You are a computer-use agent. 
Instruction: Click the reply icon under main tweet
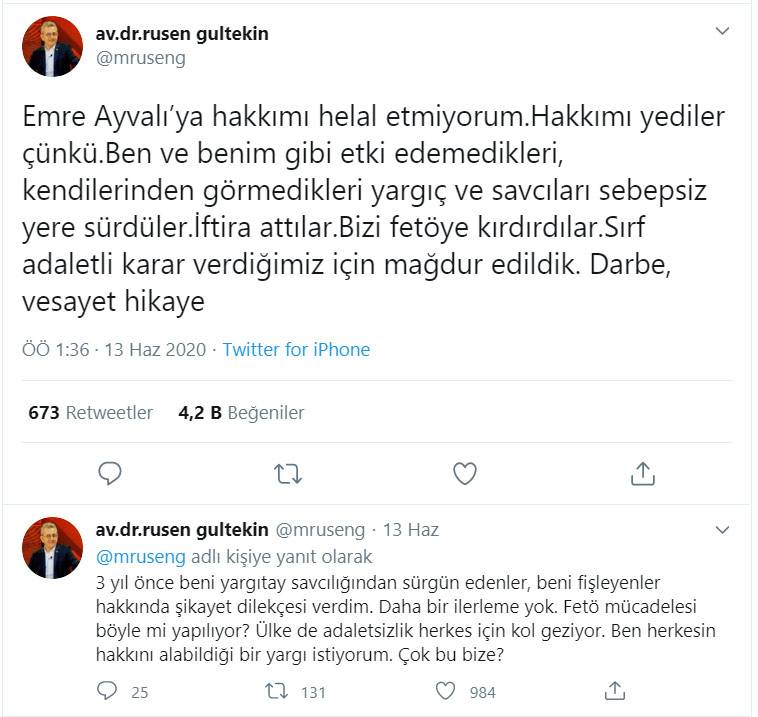point(110,473)
